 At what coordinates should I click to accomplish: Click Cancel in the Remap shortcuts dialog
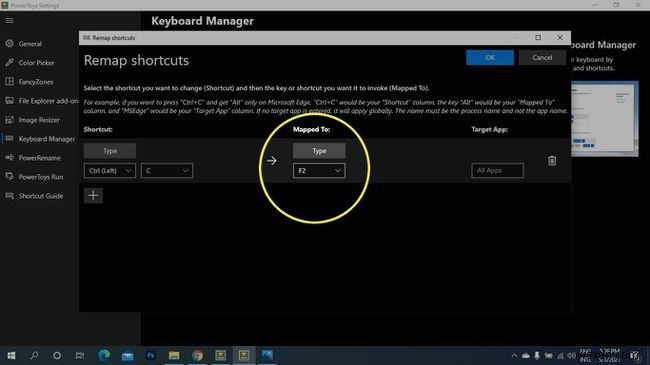click(542, 58)
